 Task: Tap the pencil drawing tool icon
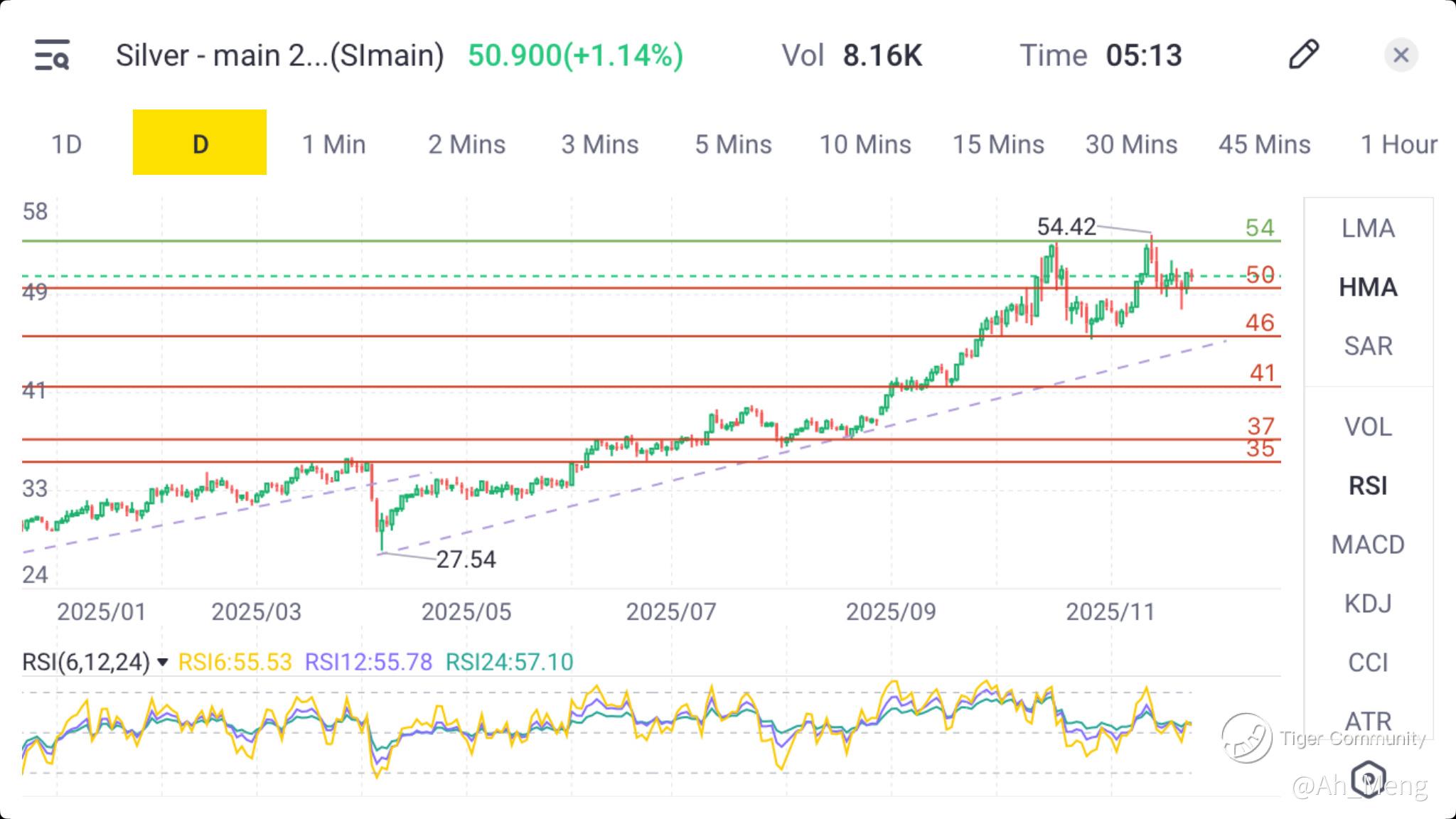pyautogui.click(x=1303, y=55)
